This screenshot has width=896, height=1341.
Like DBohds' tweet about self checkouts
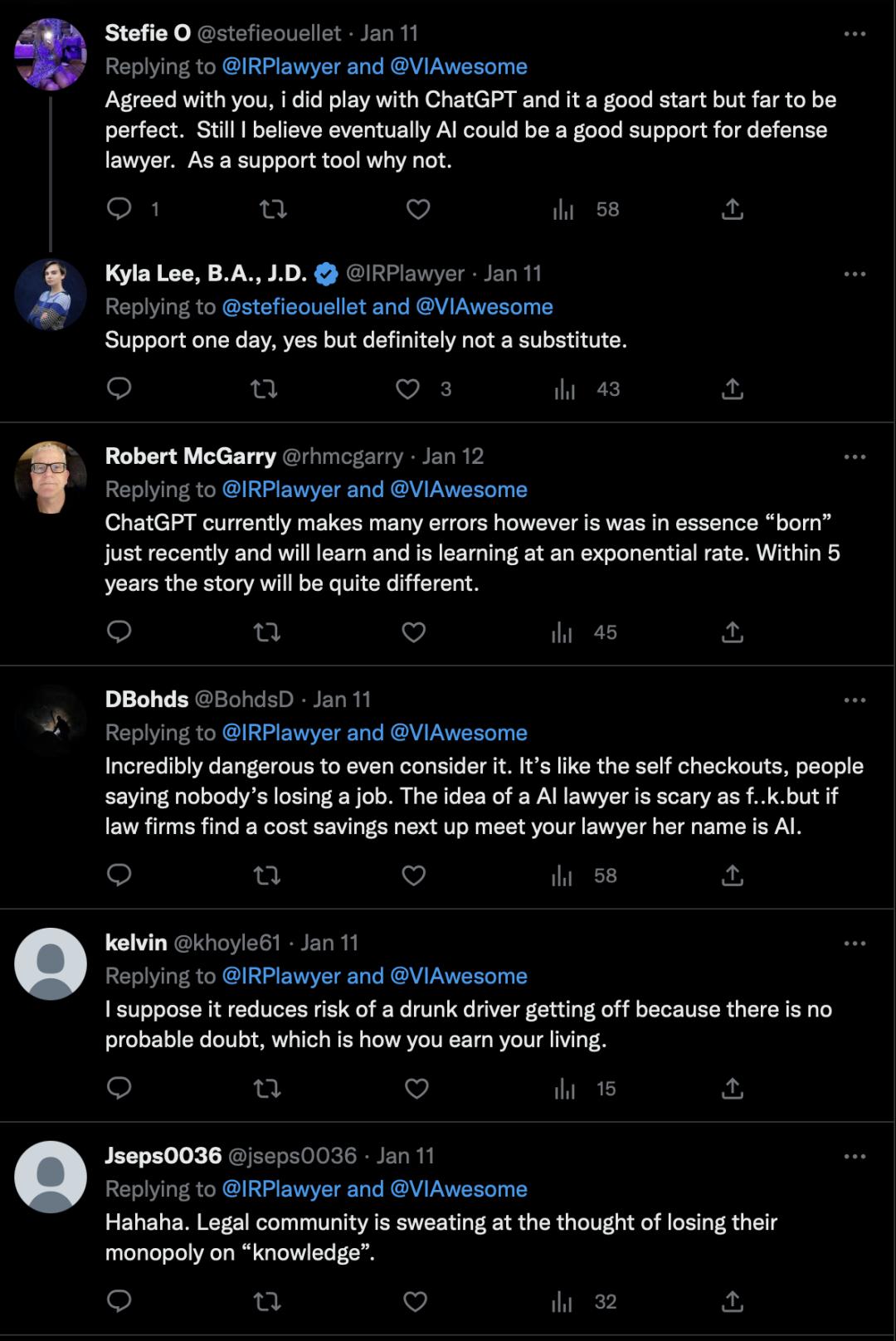413,875
